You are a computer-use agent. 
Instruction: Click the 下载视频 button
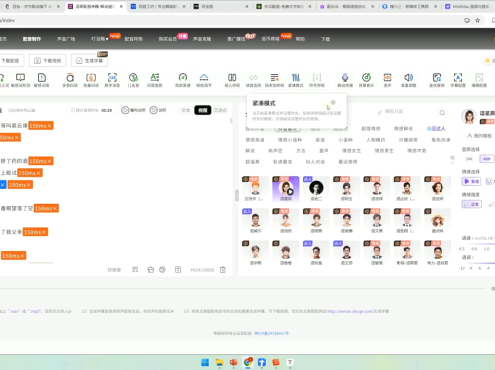[48, 61]
